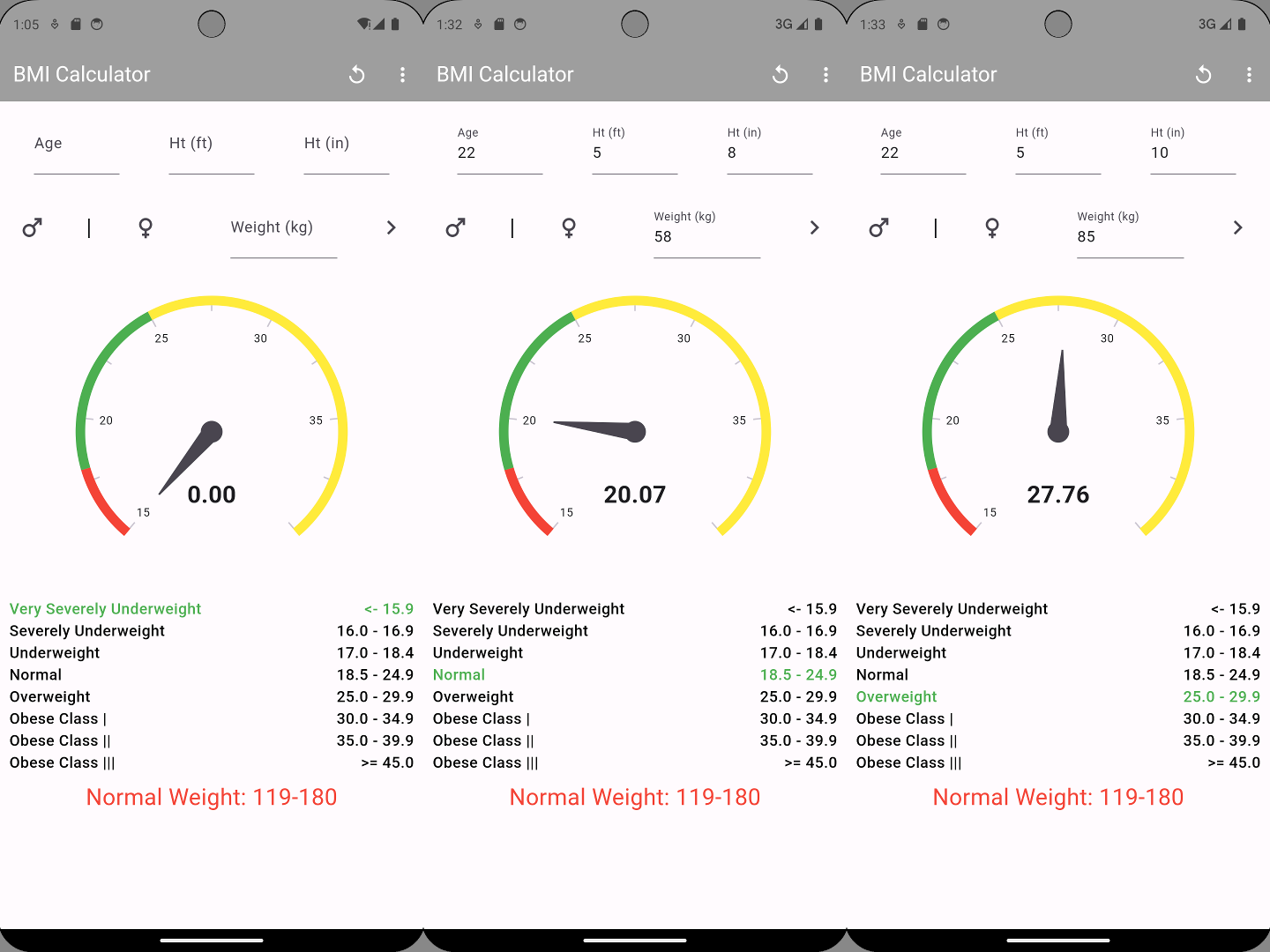Tap the female symbol beside the weight 85 field

pos(992,228)
